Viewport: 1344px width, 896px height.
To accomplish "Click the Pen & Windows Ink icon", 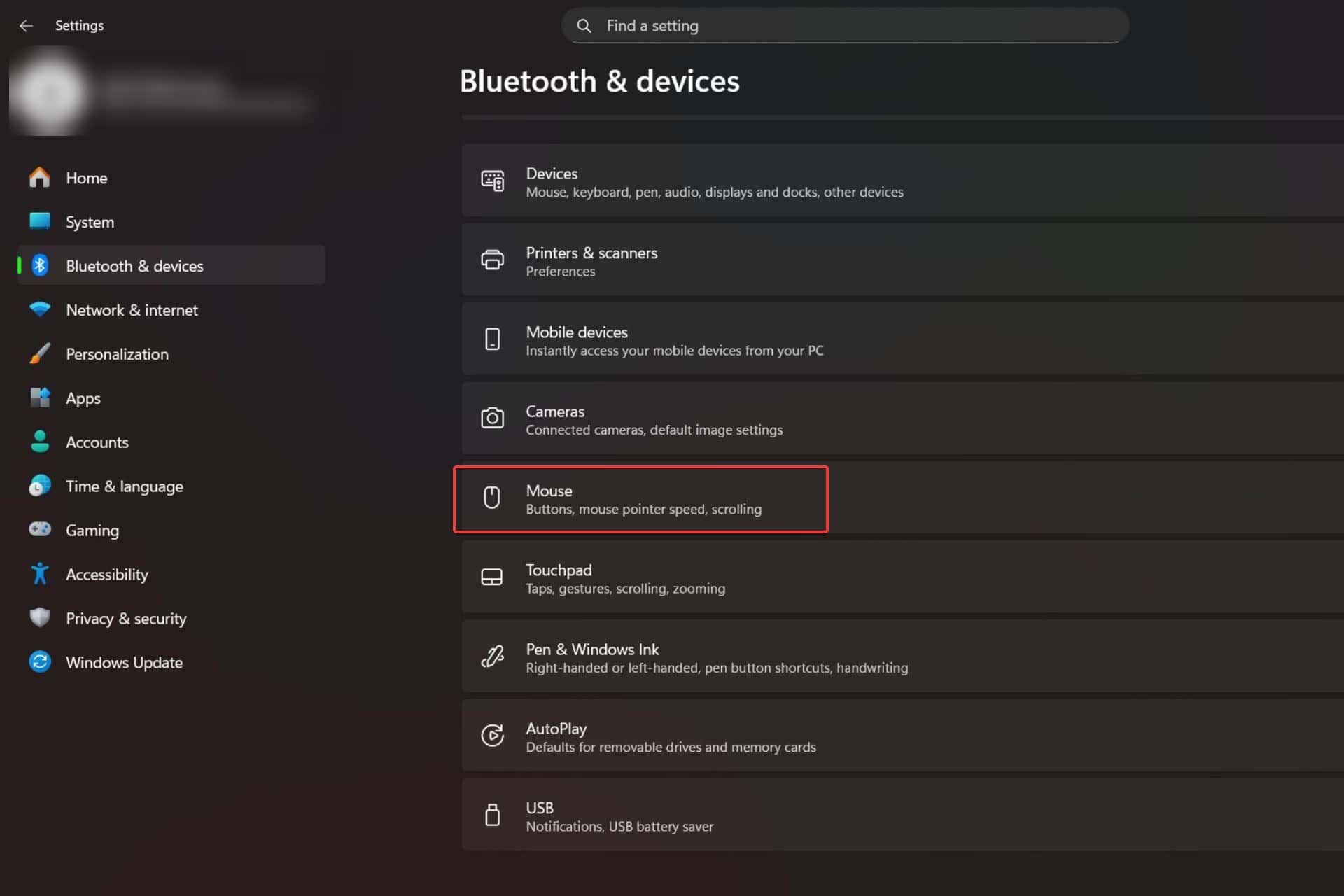I will tap(493, 657).
